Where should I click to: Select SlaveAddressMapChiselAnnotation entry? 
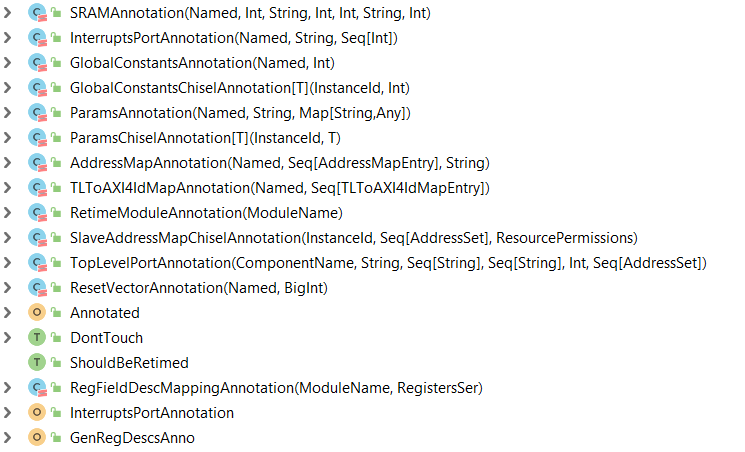[x=353, y=238]
